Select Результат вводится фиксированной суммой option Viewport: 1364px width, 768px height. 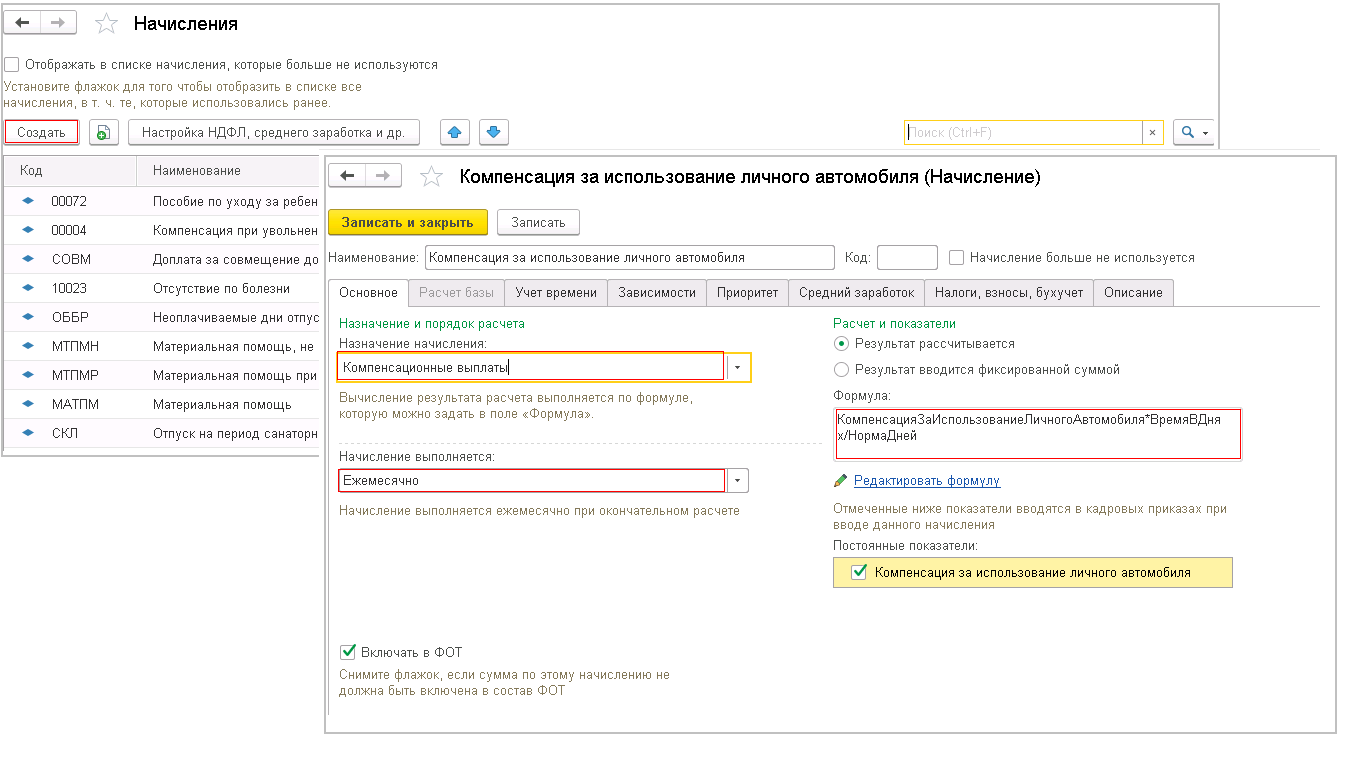[841, 369]
